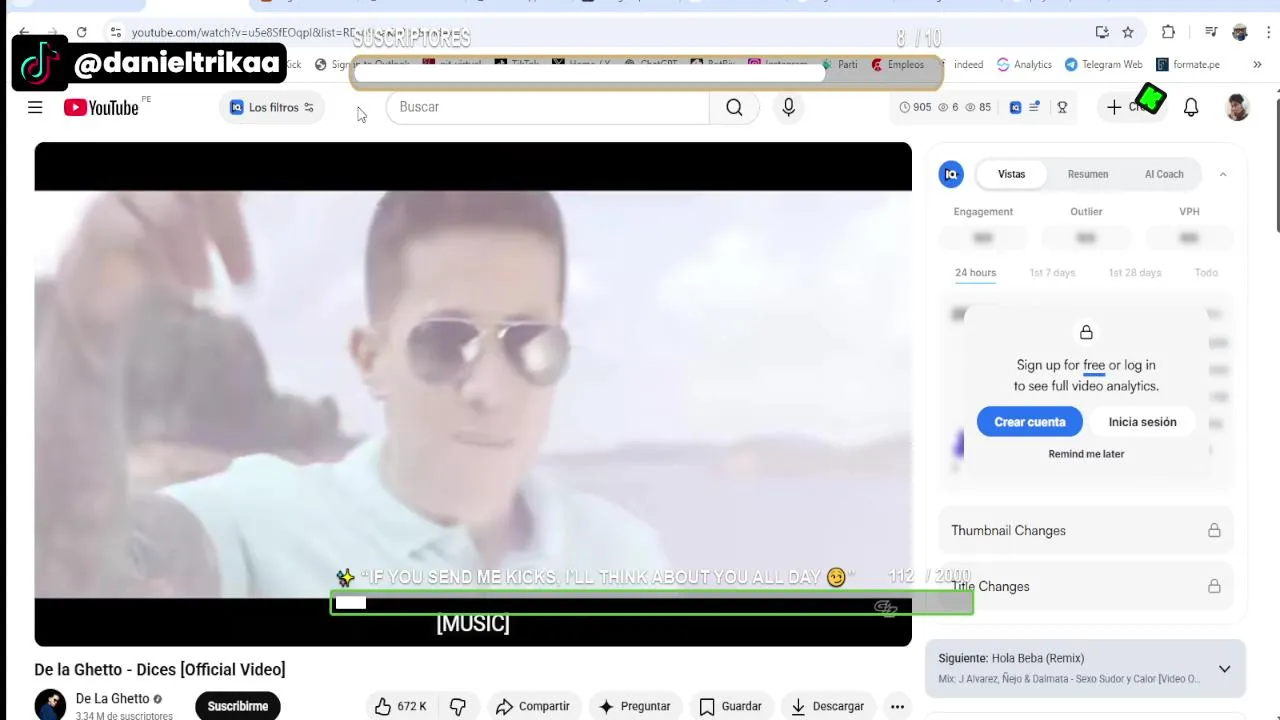Click the free signup link
1280x720 pixels.
coord(1094,365)
